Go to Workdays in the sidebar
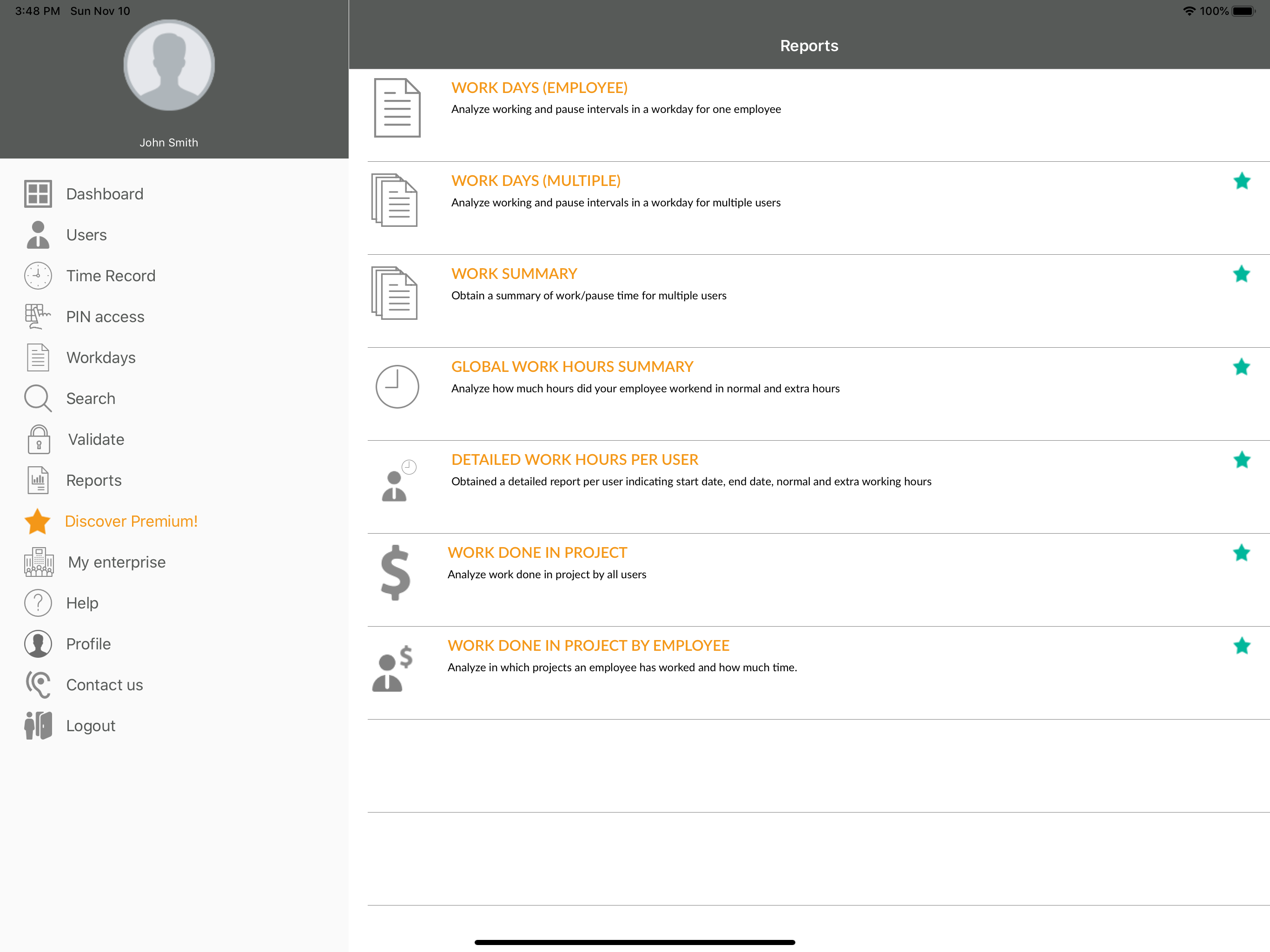Image resolution: width=1270 pixels, height=952 pixels. pyautogui.click(x=100, y=358)
